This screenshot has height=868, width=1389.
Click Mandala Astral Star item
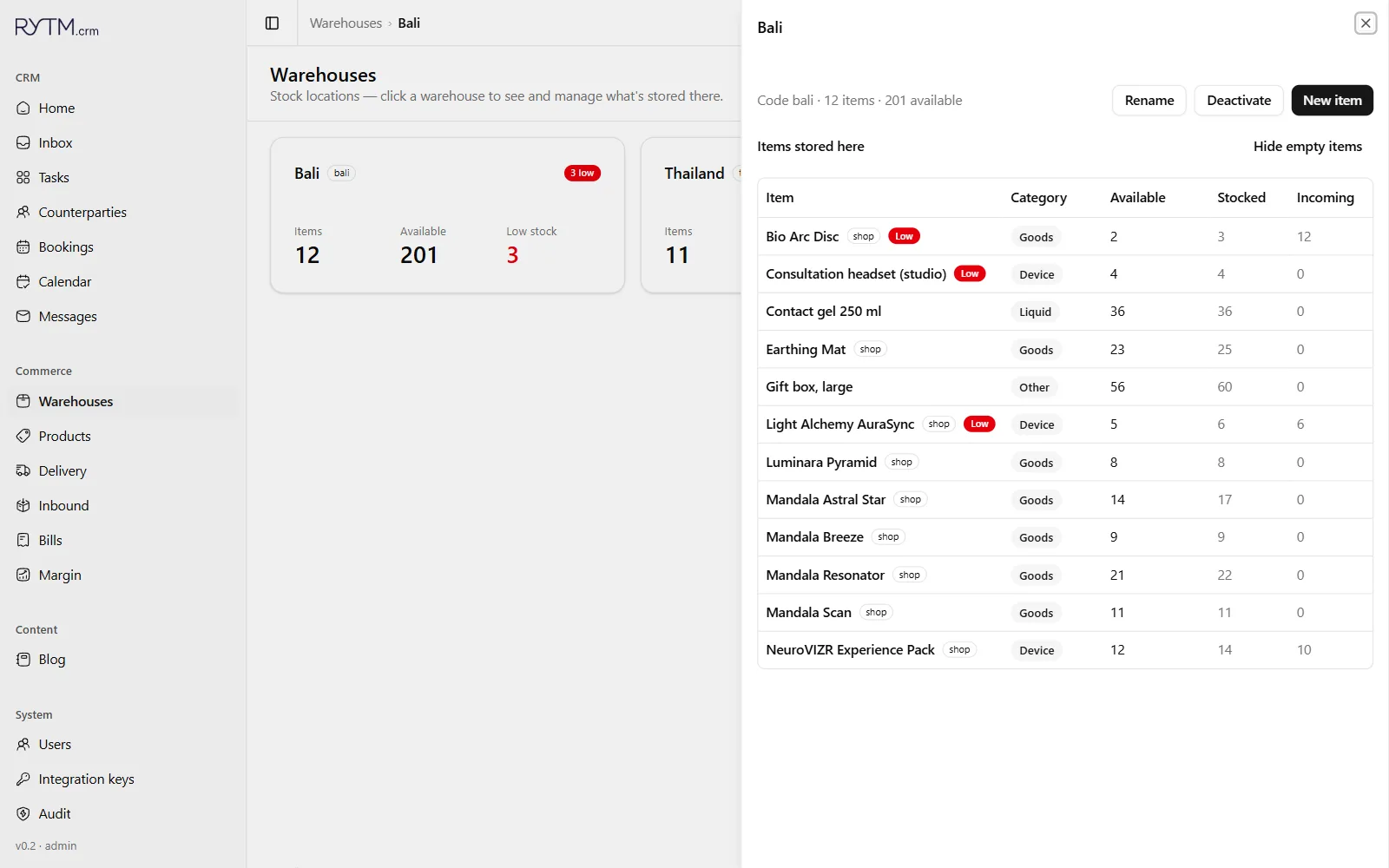coord(826,500)
